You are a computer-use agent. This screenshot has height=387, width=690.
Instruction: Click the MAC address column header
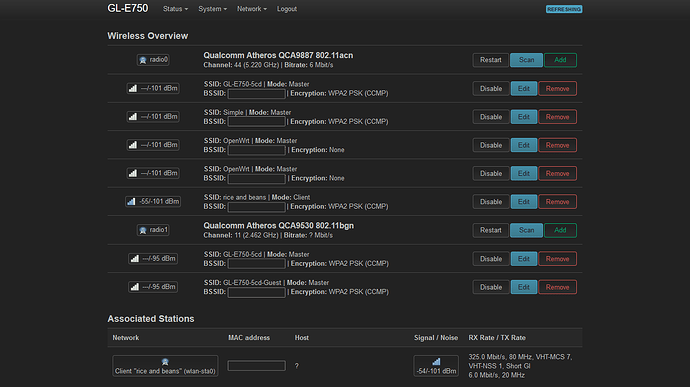pos(249,338)
